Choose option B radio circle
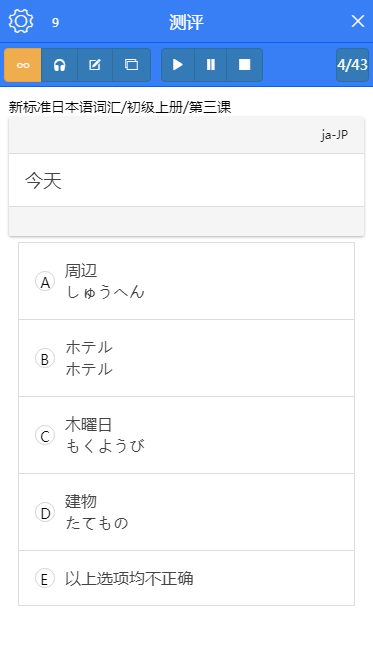The image size is (373, 663). [45, 359]
